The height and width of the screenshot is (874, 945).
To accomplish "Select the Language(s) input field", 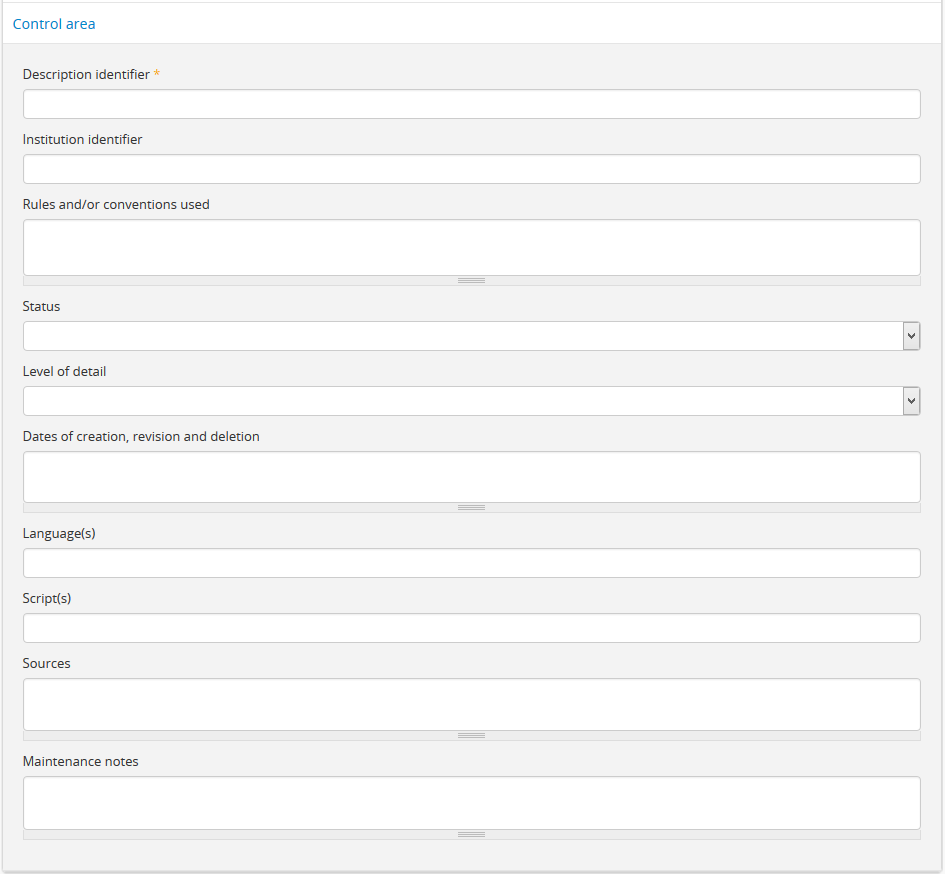I will [471, 563].
